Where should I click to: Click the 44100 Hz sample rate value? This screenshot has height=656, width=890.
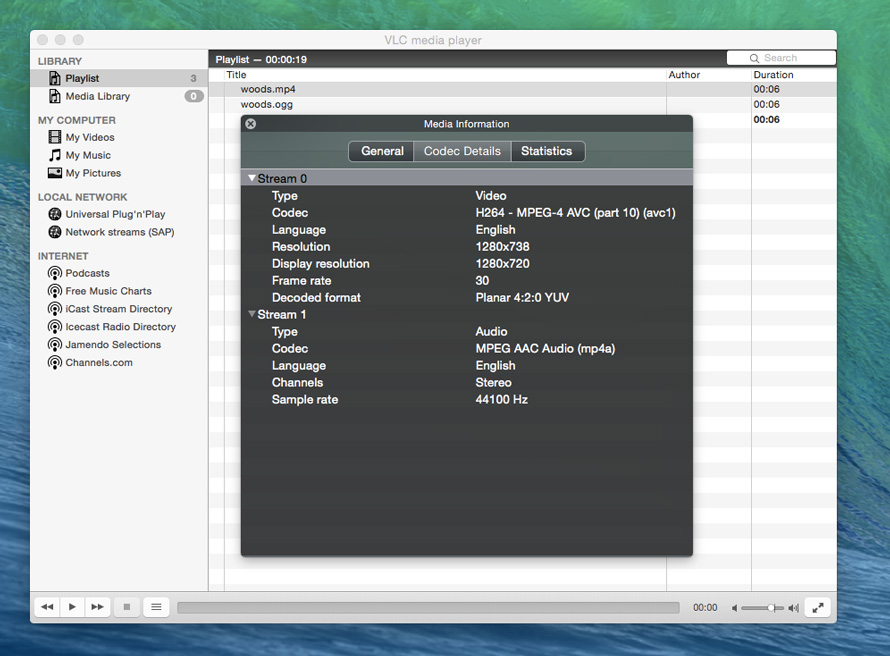502,400
